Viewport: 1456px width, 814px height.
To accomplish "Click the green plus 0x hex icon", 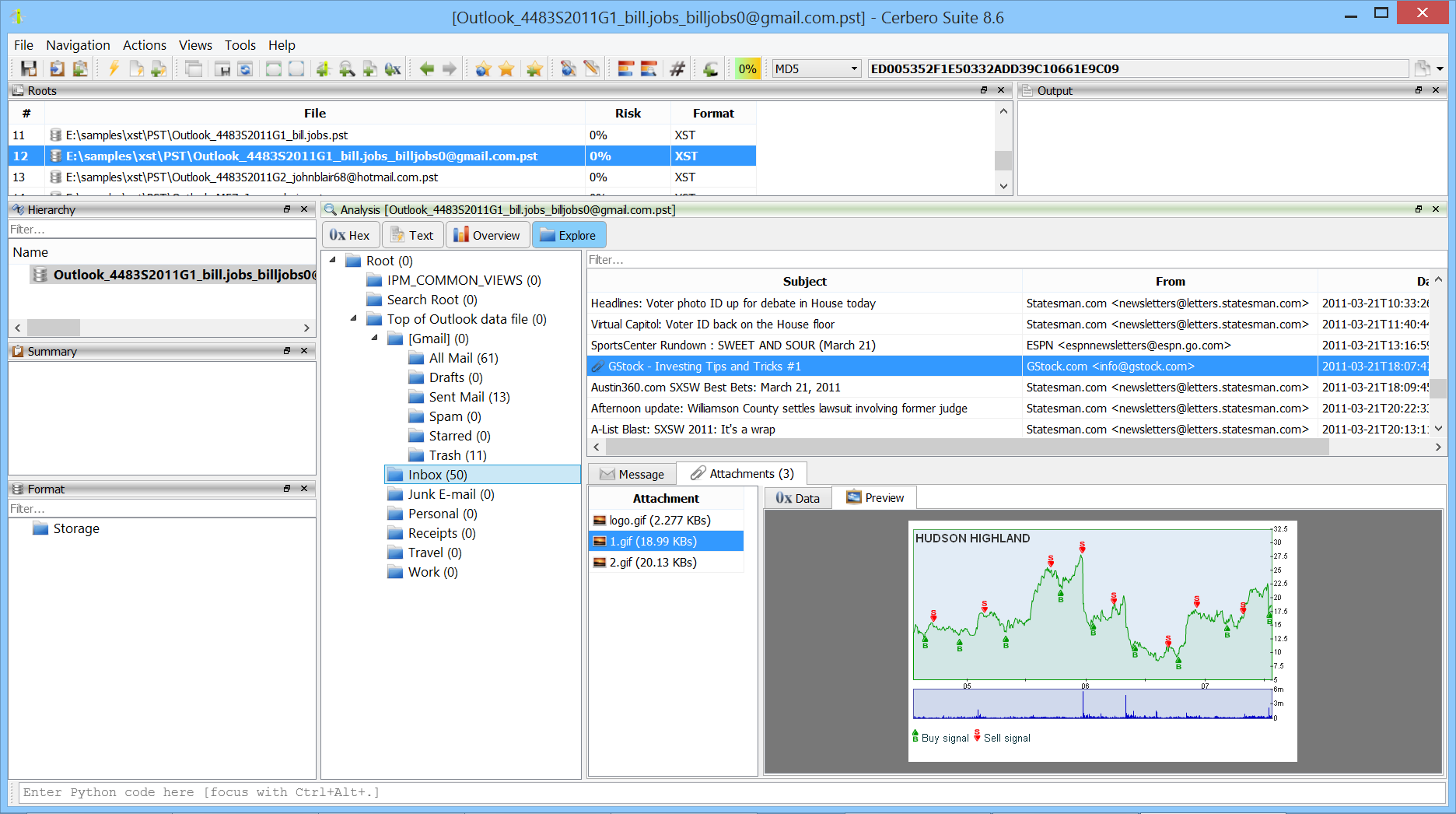I will pyautogui.click(x=393, y=69).
